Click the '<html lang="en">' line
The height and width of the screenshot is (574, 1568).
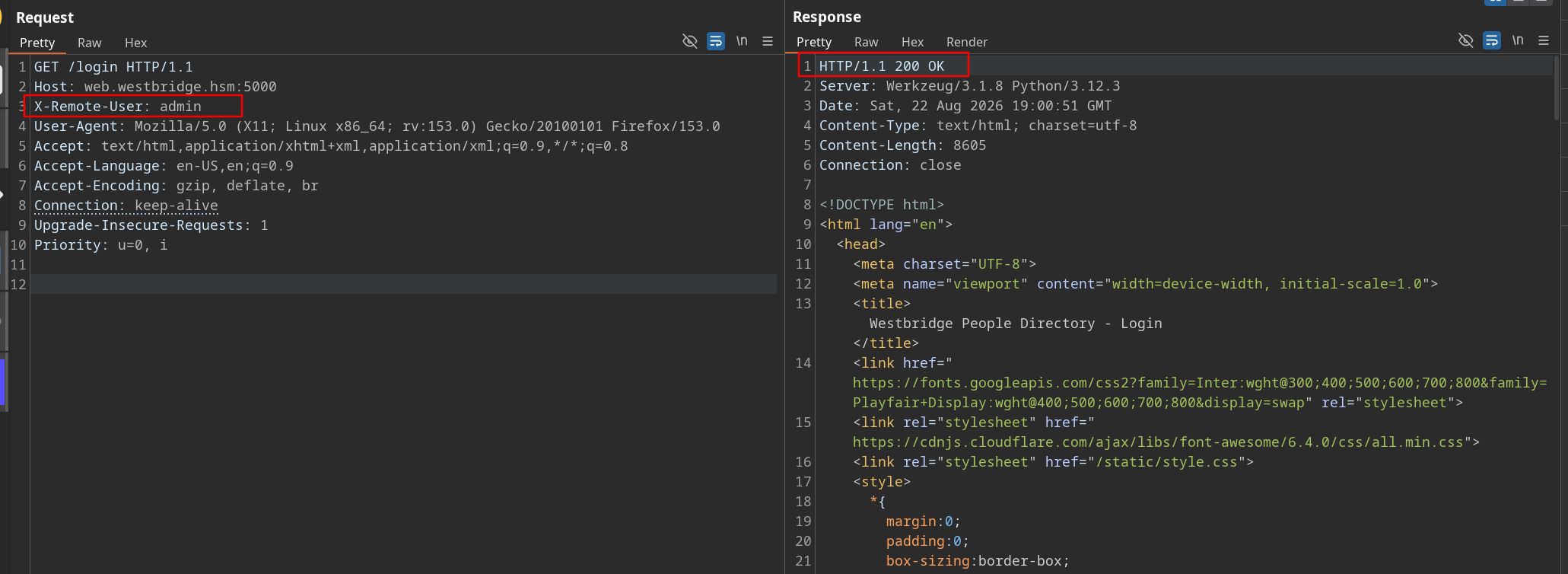click(x=886, y=225)
